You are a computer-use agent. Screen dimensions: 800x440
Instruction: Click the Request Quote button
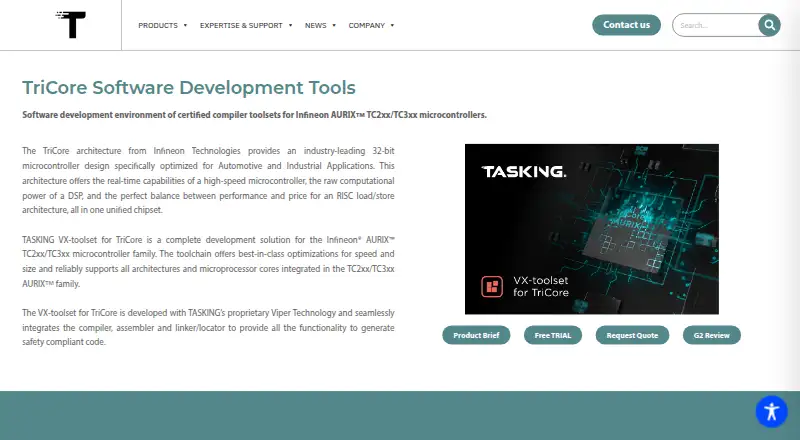(632, 335)
